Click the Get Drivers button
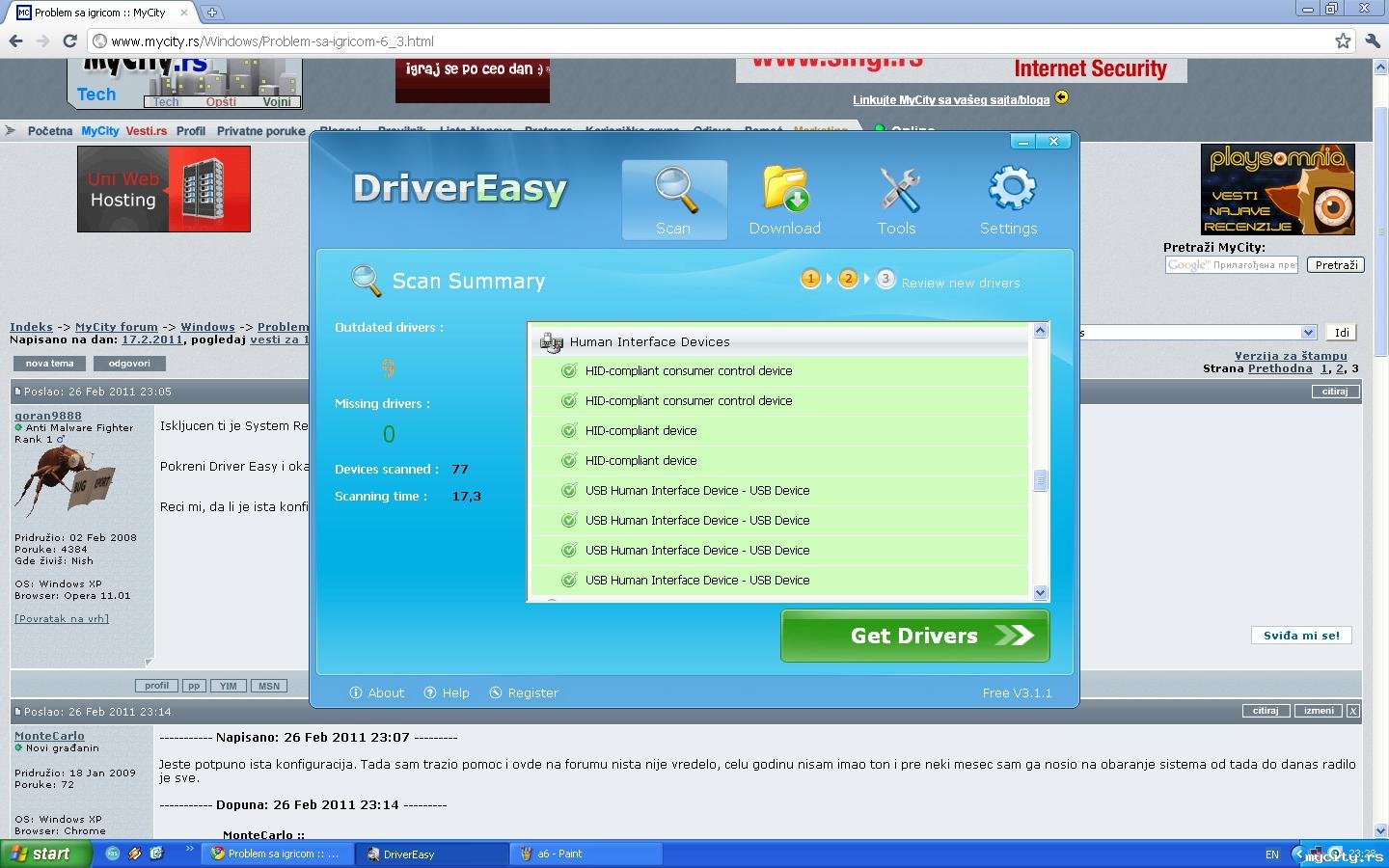The image size is (1389, 868). [x=914, y=636]
